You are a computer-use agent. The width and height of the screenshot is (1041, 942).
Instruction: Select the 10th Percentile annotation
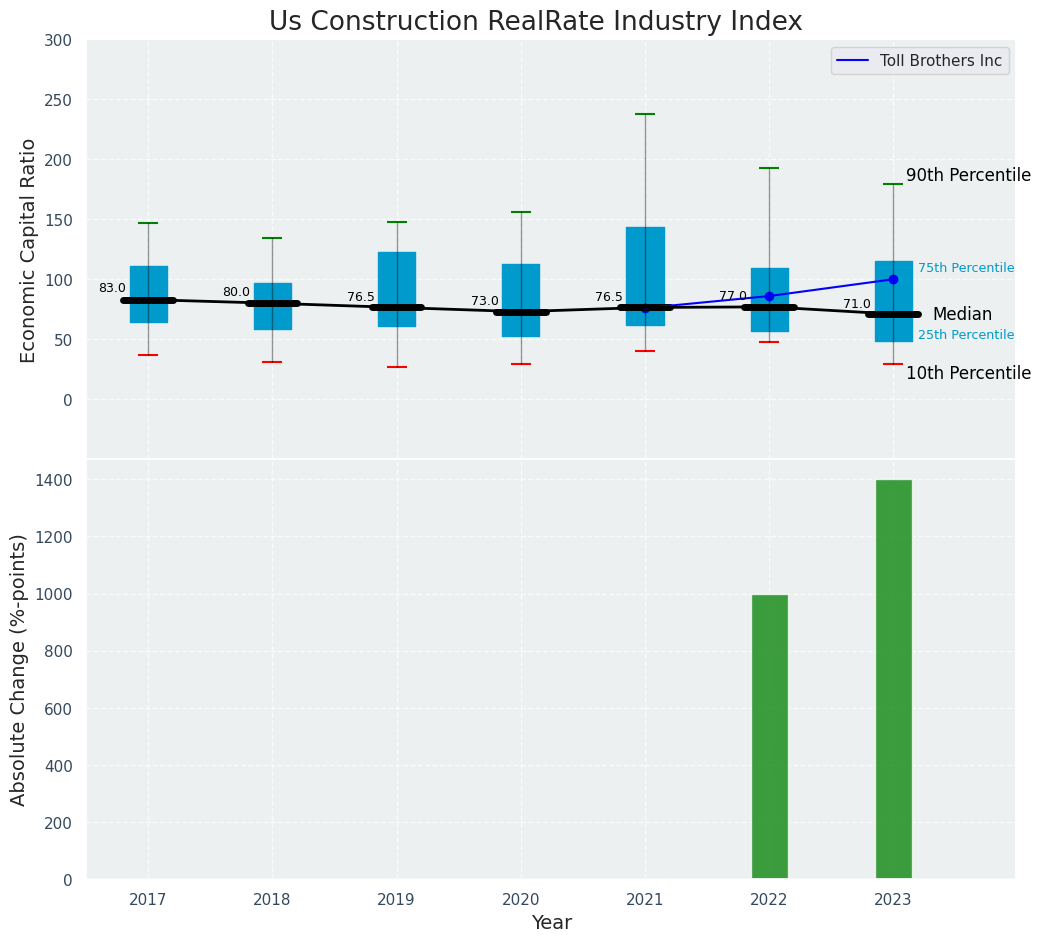(x=967, y=373)
